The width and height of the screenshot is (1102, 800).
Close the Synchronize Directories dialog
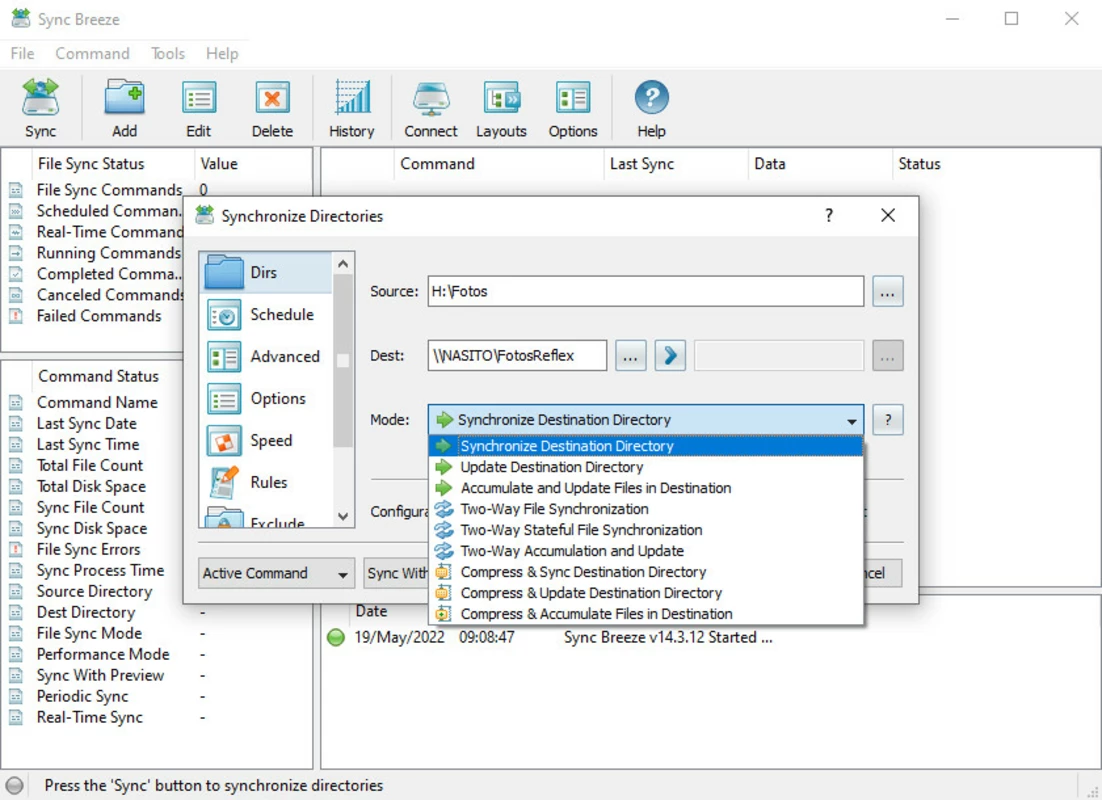pos(888,215)
